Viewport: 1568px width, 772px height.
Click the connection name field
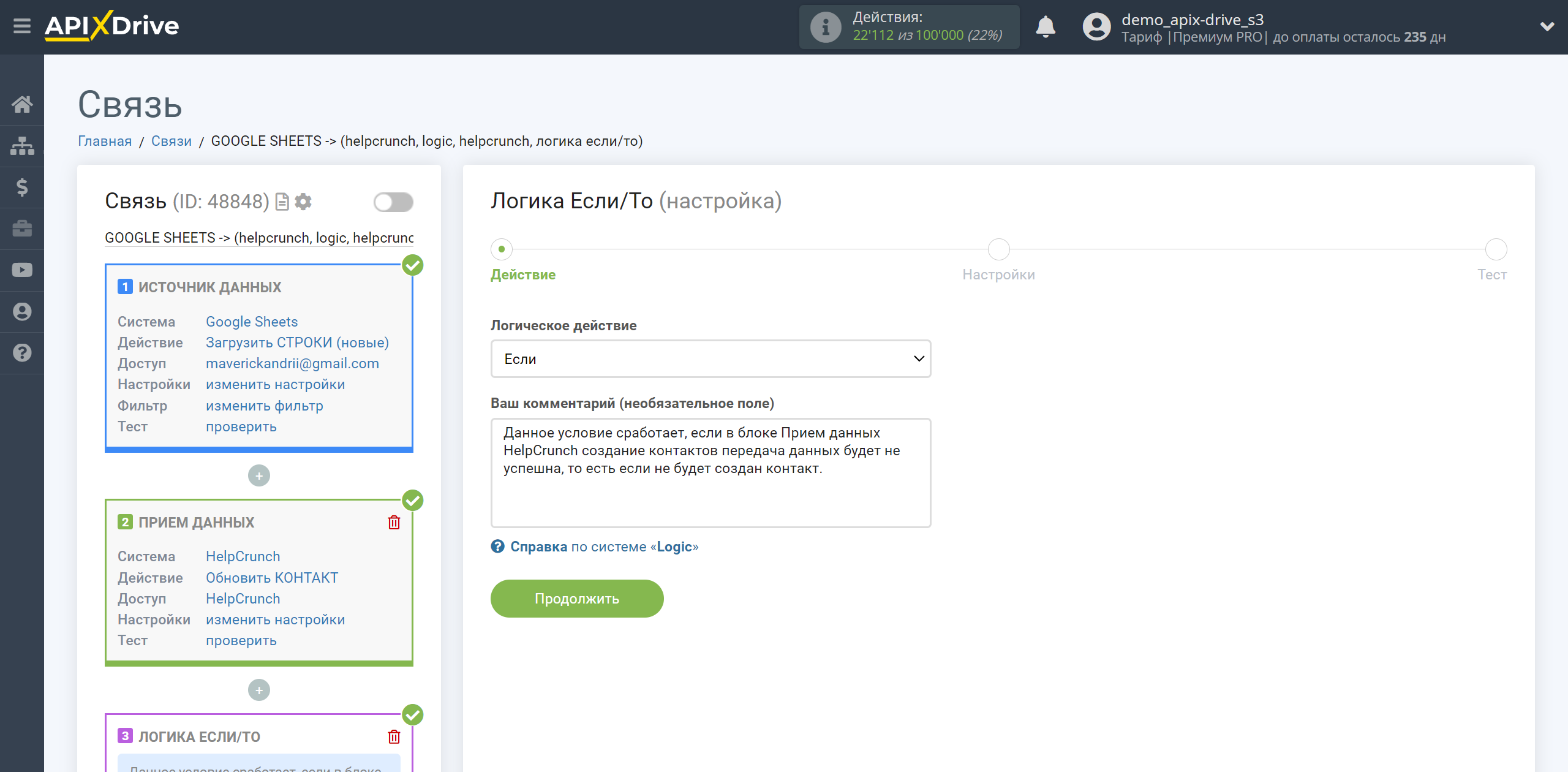coord(259,238)
